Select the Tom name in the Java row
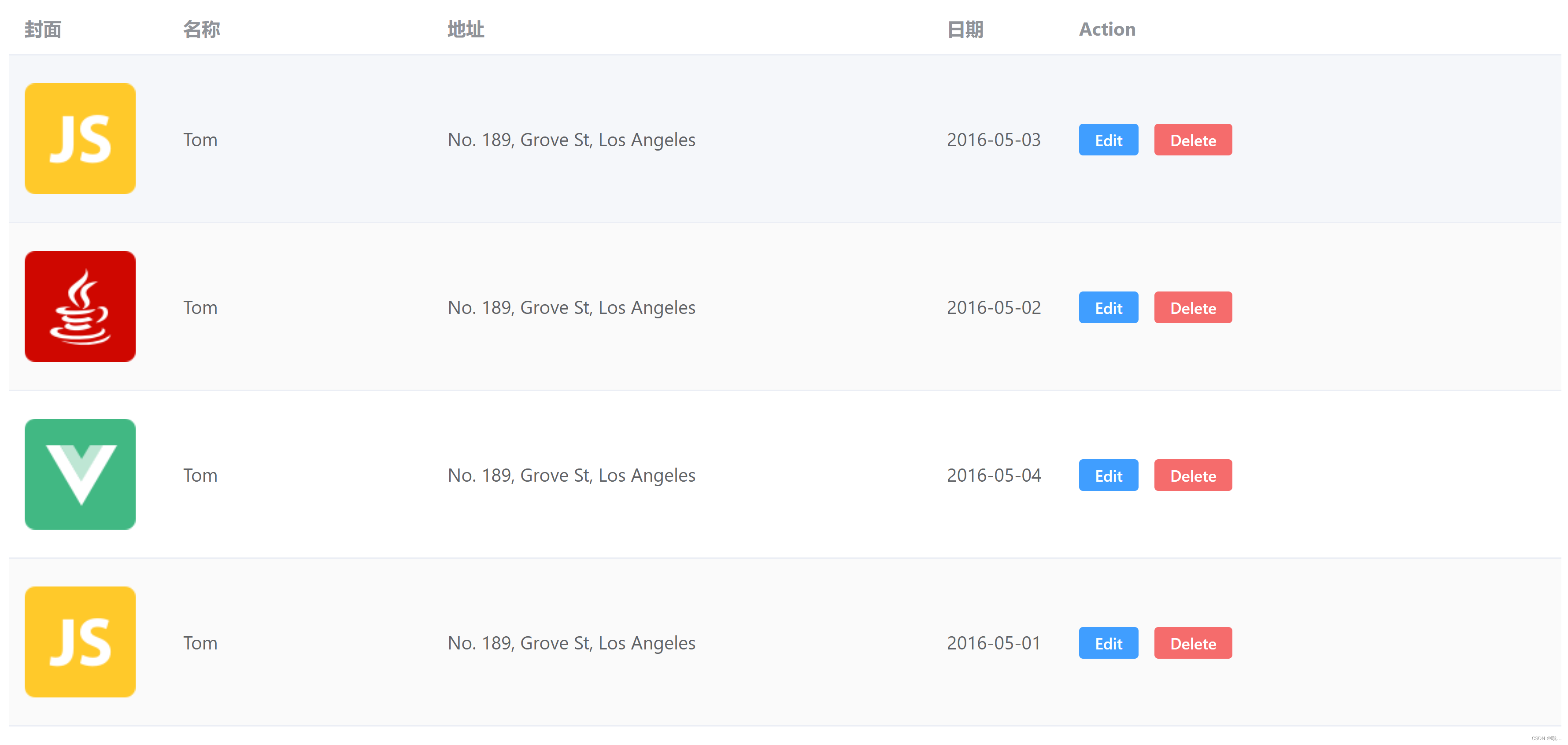Viewport: 1568px width, 745px height. tap(200, 307)
